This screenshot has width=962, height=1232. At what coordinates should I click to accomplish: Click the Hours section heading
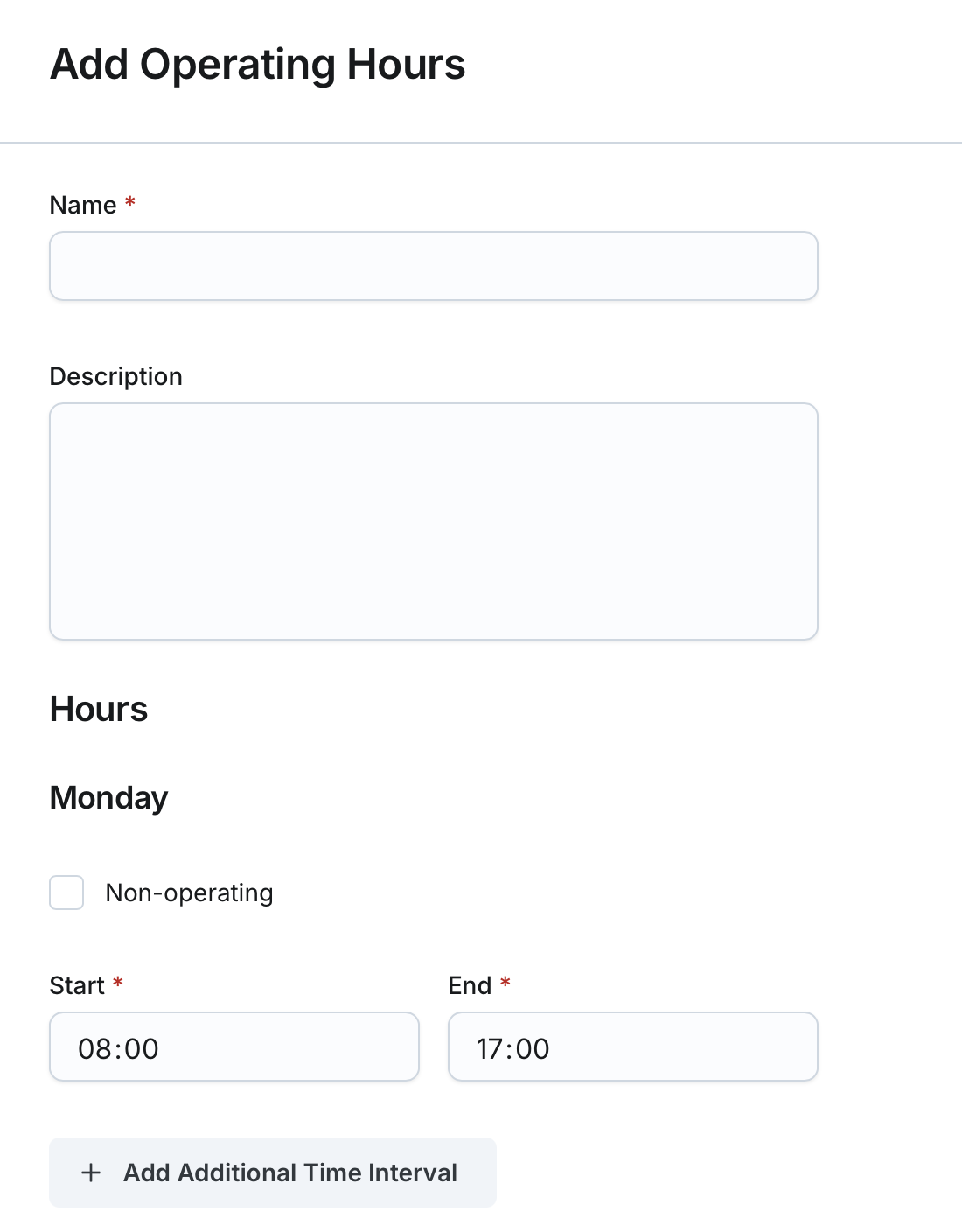tap(99, 709)
